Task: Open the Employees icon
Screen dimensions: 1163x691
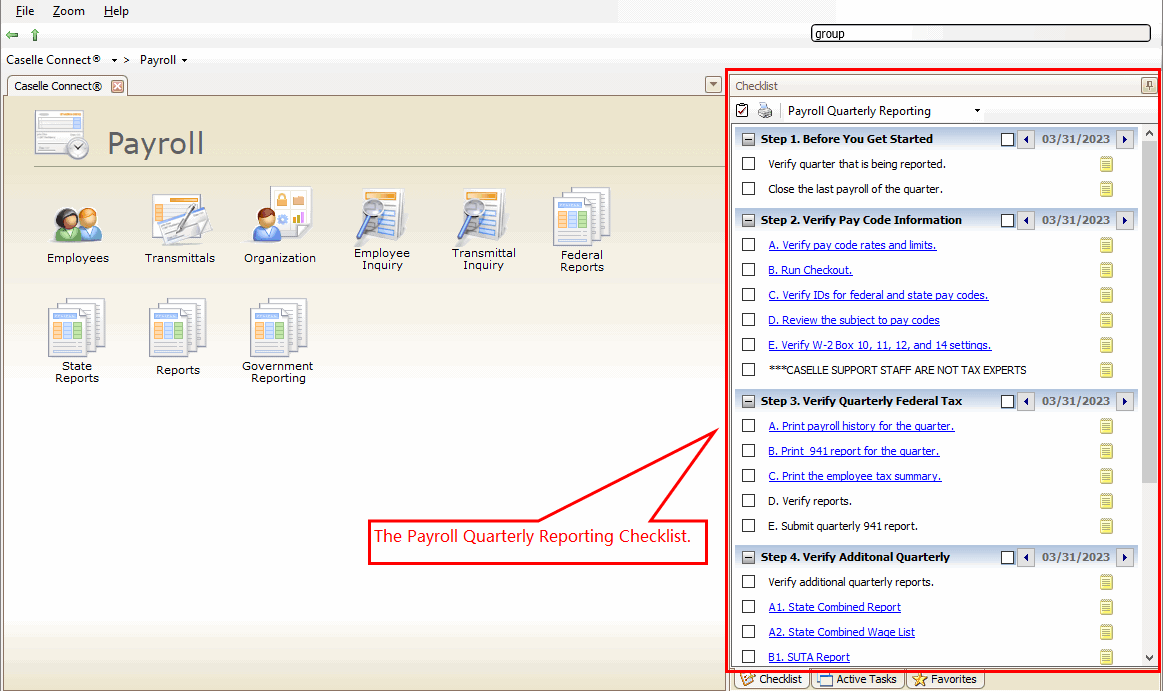Action: (78, 224)
